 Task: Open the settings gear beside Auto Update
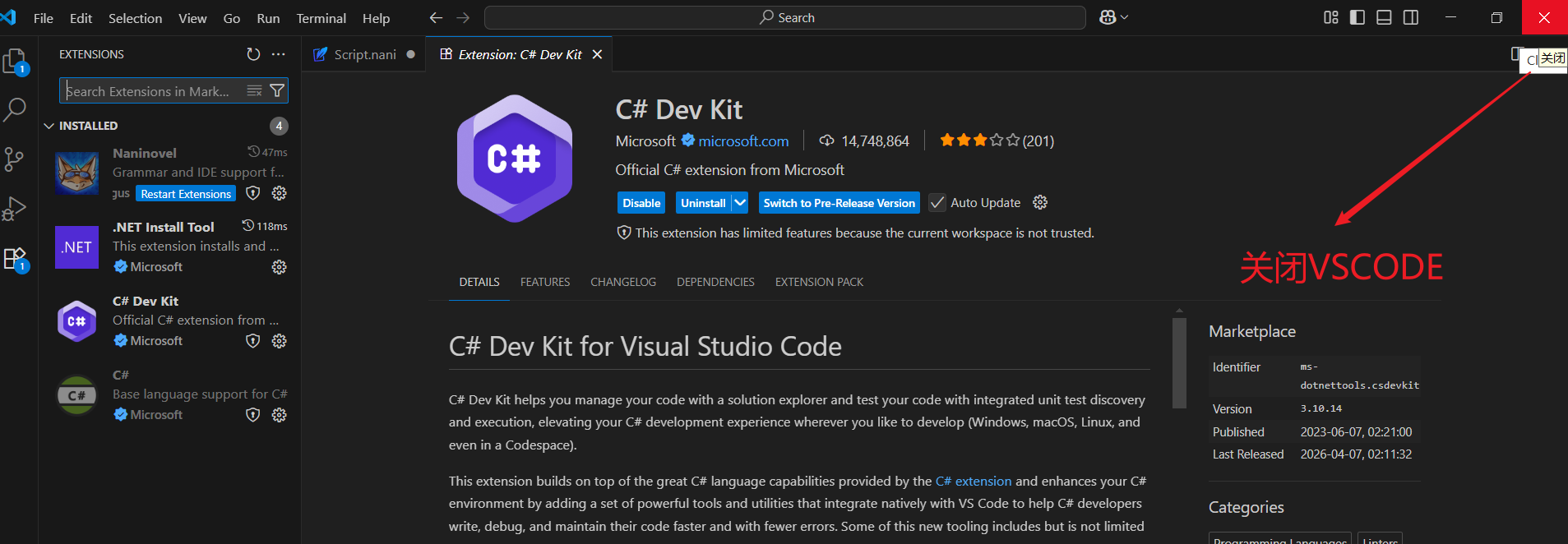coord(1040,202)
